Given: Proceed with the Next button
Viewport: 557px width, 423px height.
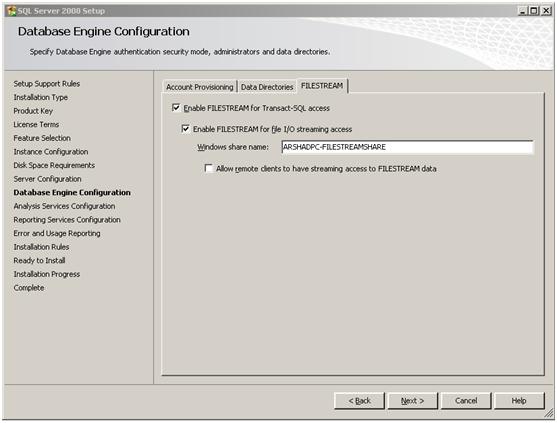Looking at the screenshot, I should coord(412,401).
